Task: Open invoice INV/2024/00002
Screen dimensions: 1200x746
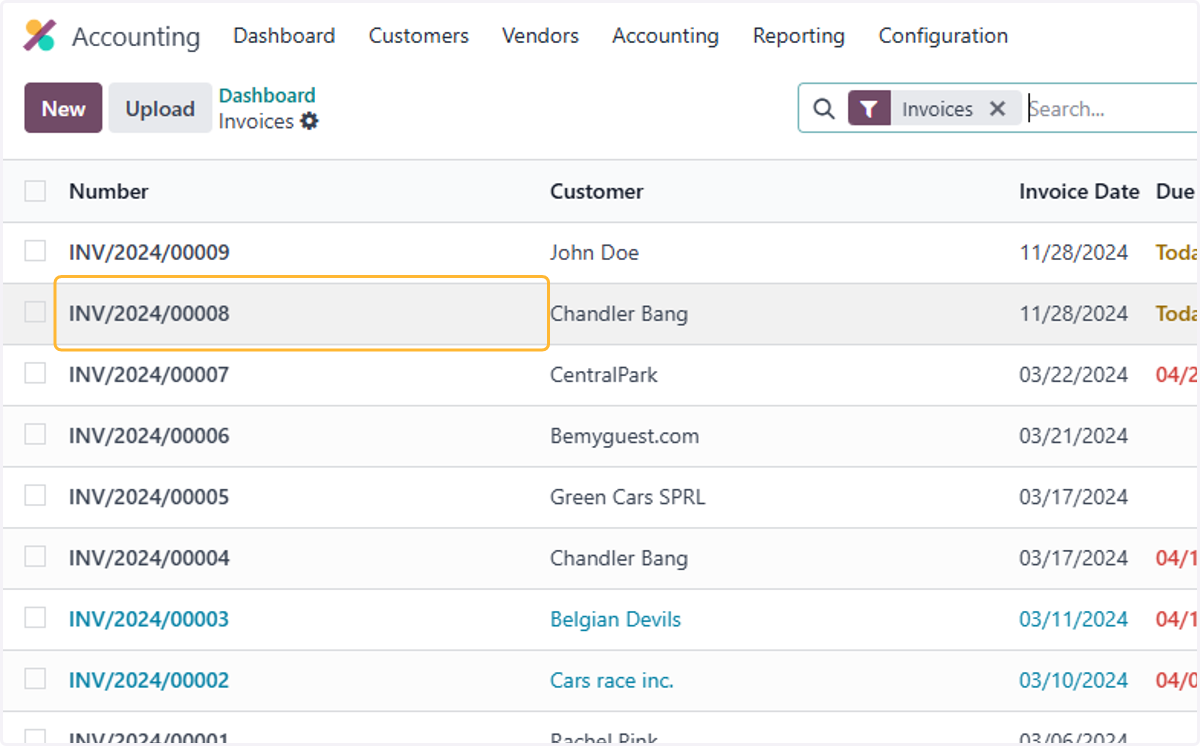Action: click(x=149, y=679)
